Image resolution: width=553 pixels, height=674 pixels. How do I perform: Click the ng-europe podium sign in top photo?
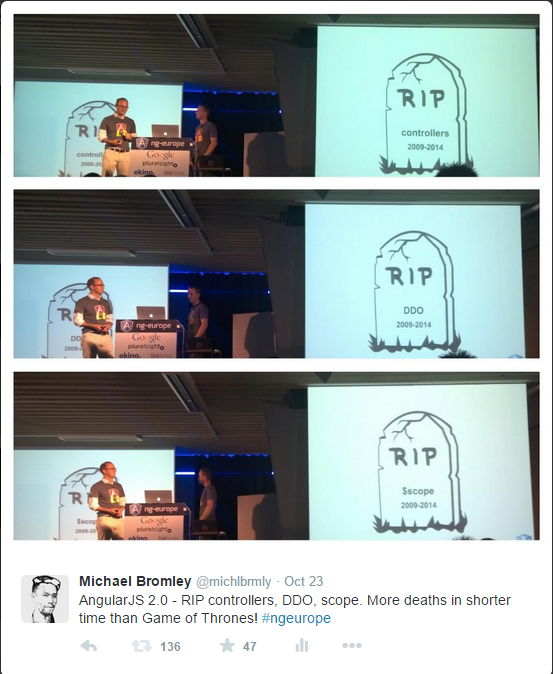161,144
